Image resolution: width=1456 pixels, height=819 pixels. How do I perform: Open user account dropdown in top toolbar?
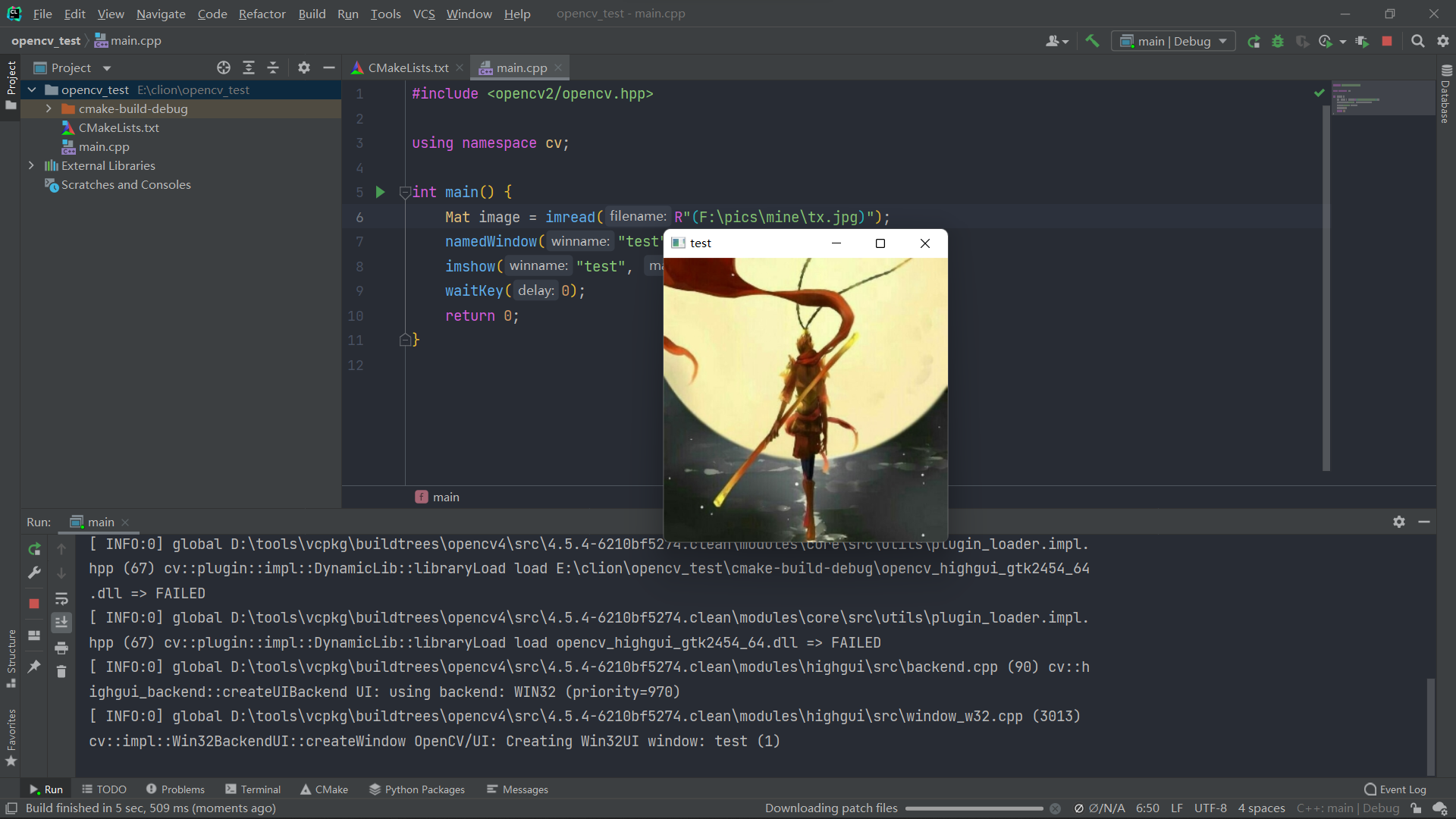pos(1057,42)
